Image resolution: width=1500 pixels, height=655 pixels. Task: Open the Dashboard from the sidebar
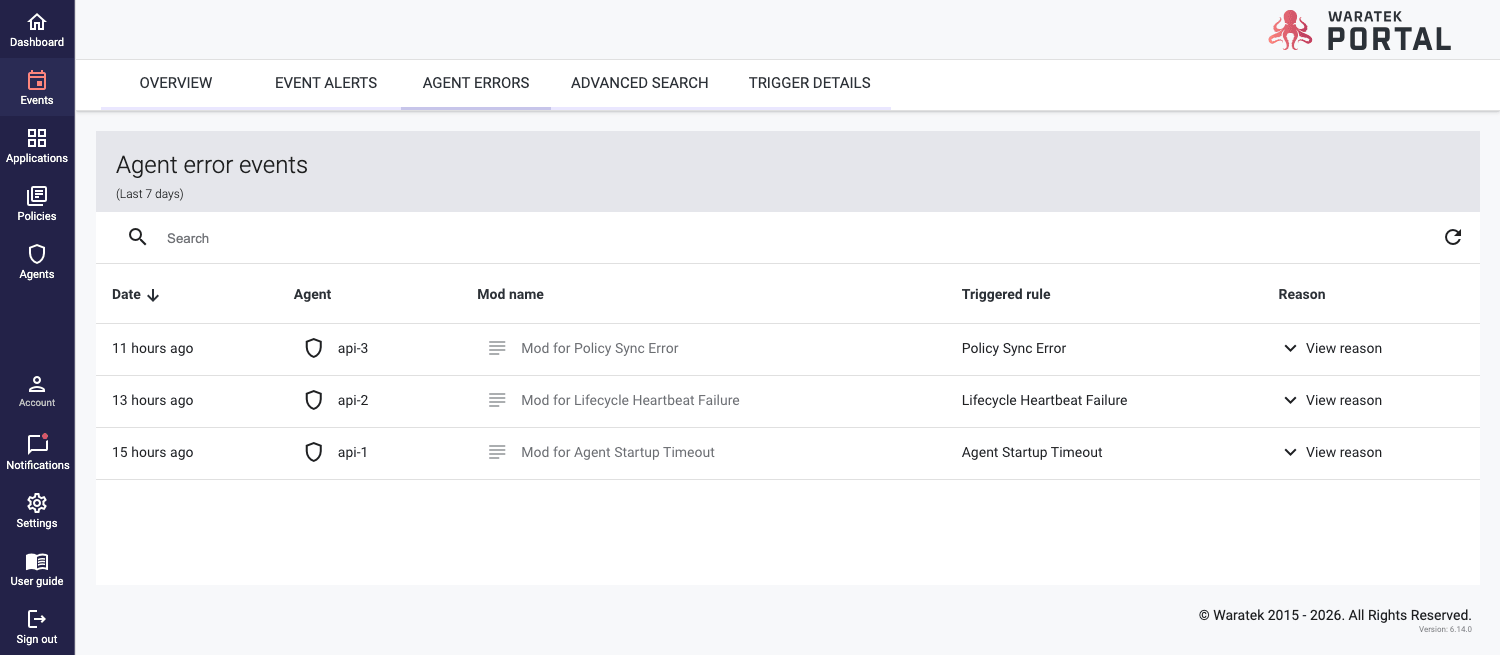tap(37, 30)
